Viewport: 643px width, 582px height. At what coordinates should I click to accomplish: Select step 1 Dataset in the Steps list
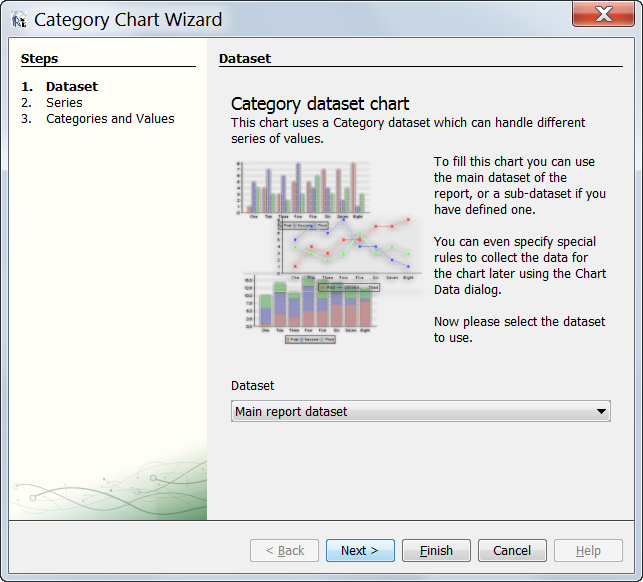pos(71,87)
